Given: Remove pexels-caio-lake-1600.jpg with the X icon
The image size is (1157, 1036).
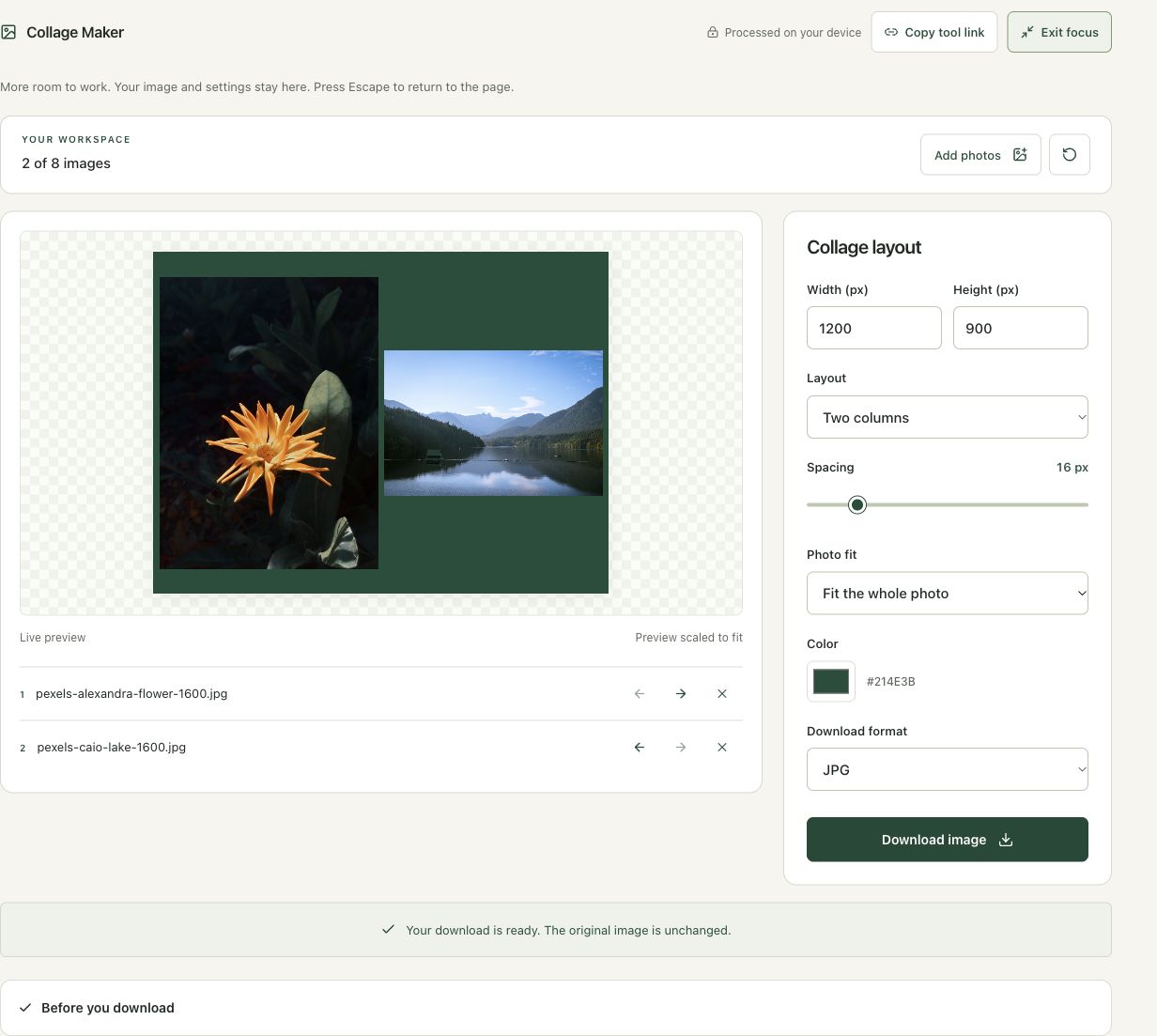Looking at the screenshot, I should (722, 748).
